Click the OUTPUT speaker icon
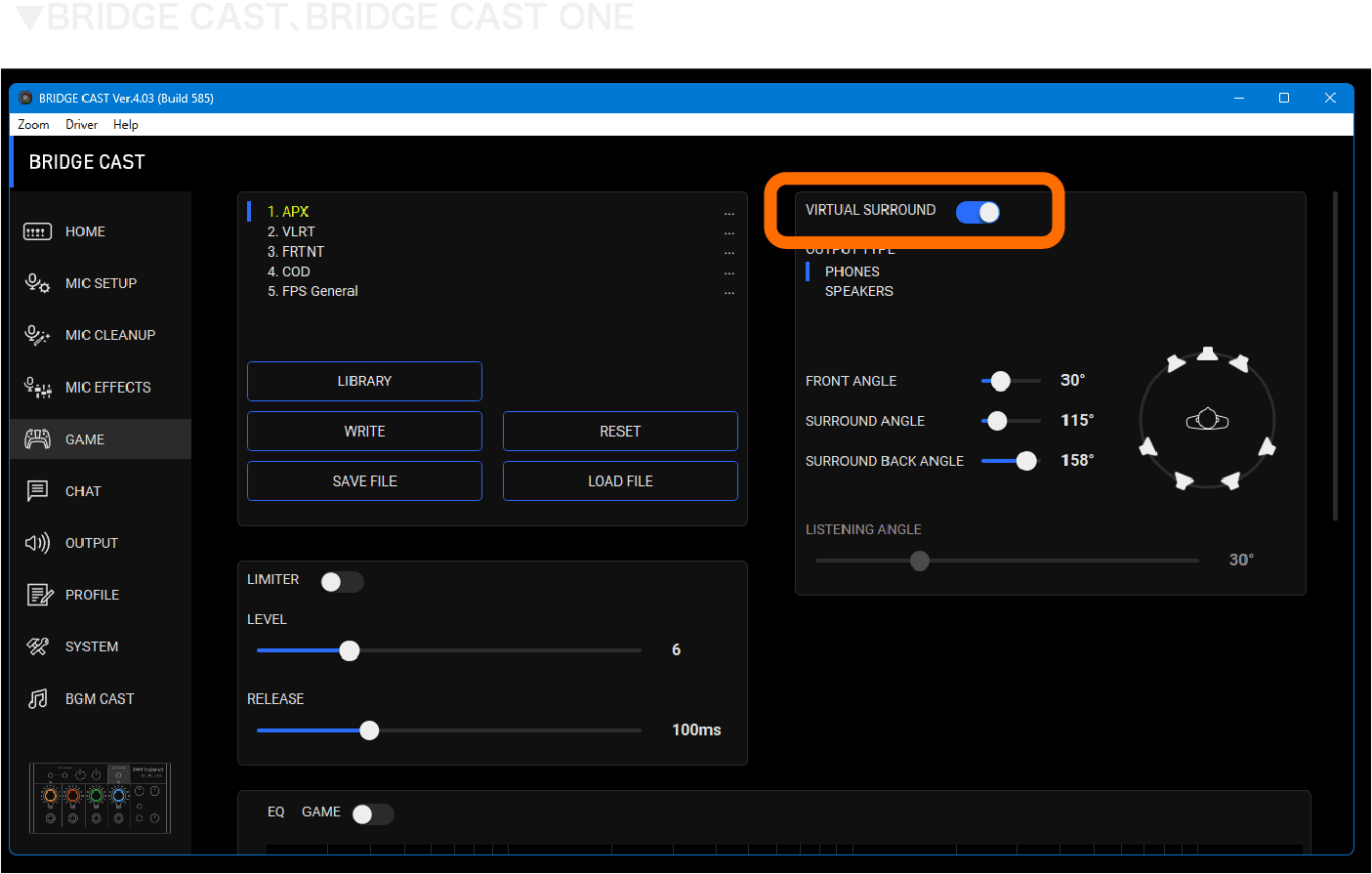This screenshot has height=874, width=1372. click(x=37, y=543)
